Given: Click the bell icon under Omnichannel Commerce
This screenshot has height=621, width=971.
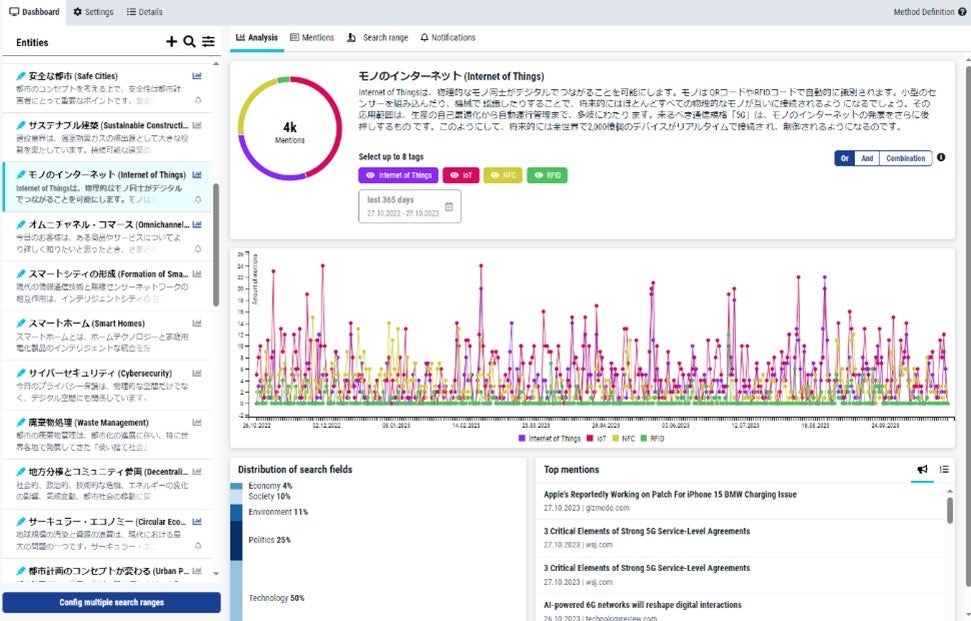Looking at the screenshot, I should 198,249.
